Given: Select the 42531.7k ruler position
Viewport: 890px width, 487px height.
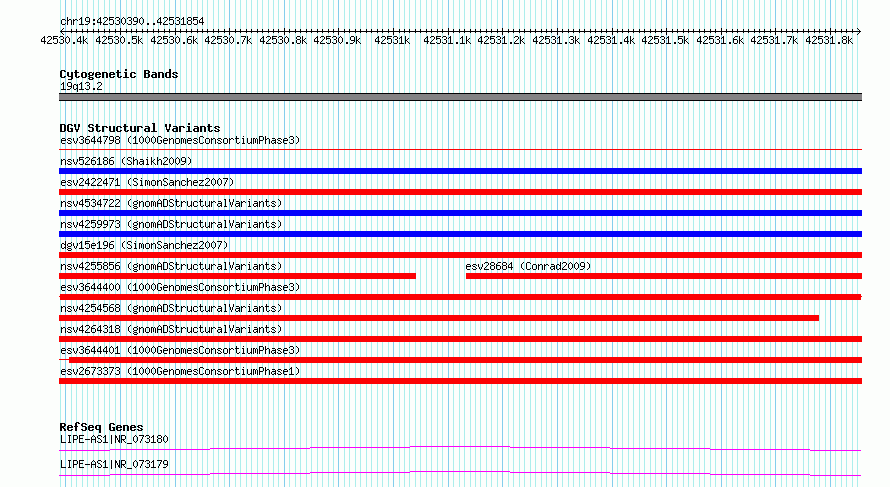Looking at the screenshot, I should (x=774, y=40).
